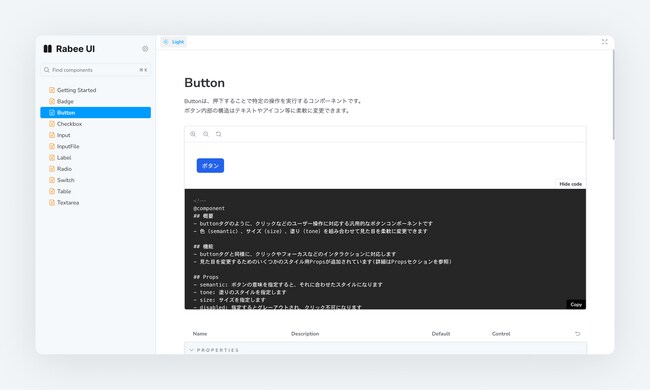Focus the Find components search field

click(96, 70)
